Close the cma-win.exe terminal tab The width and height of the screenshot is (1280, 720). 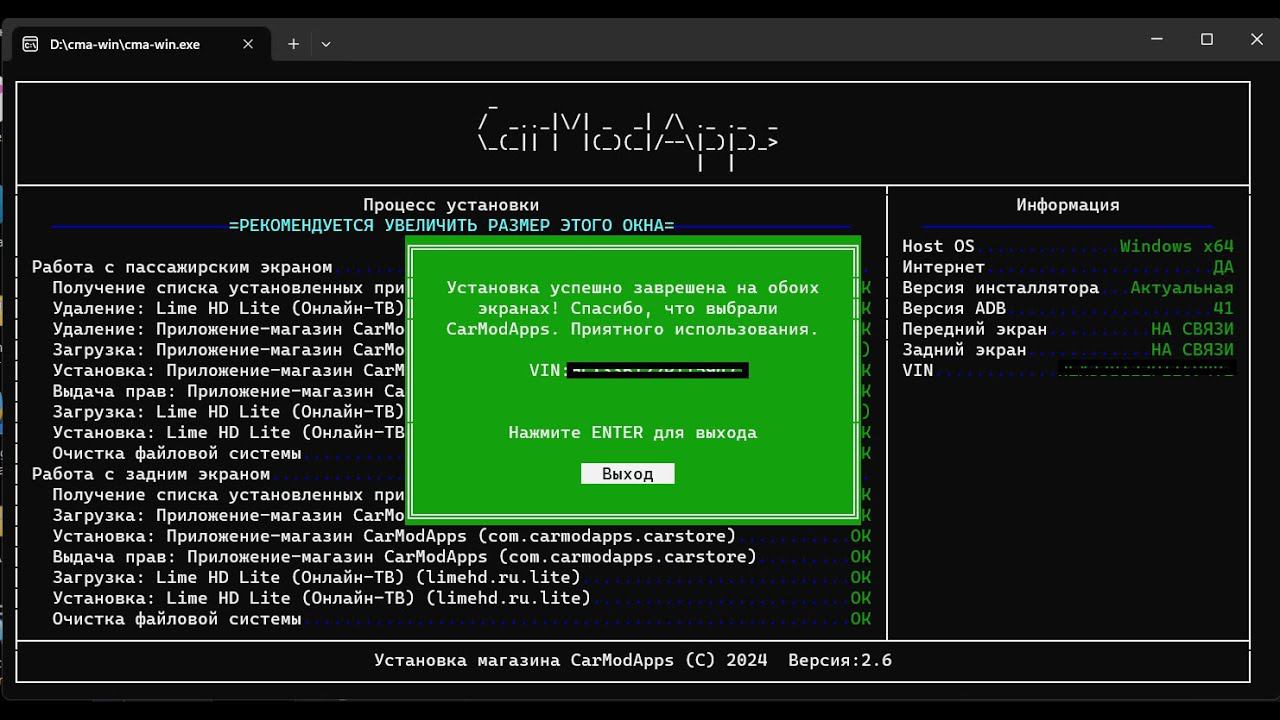point(248,44)
